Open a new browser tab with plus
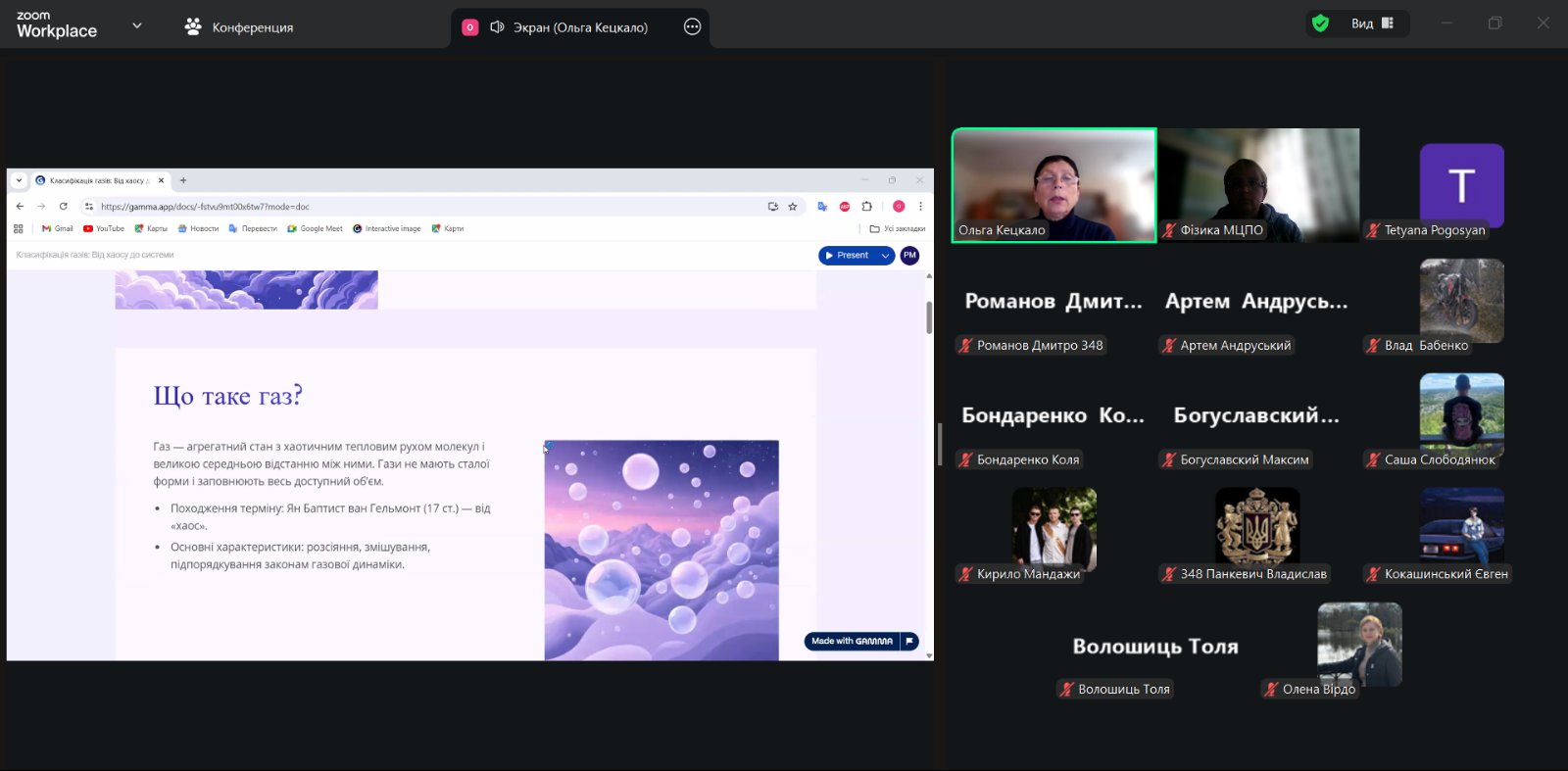 [x=183, y=180]
